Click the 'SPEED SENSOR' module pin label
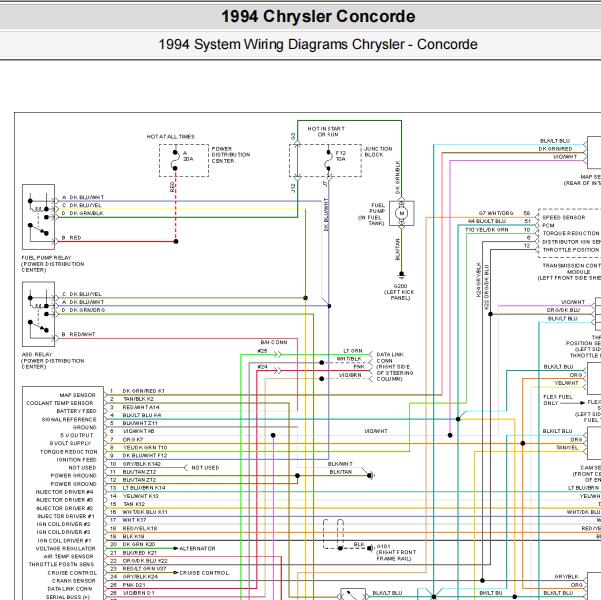The height and width of the screenshot is (600, 601). pos(564,217)
